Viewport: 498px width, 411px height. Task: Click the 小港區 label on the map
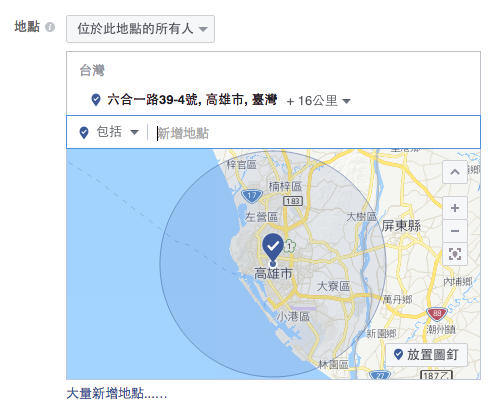coord(293,316)
